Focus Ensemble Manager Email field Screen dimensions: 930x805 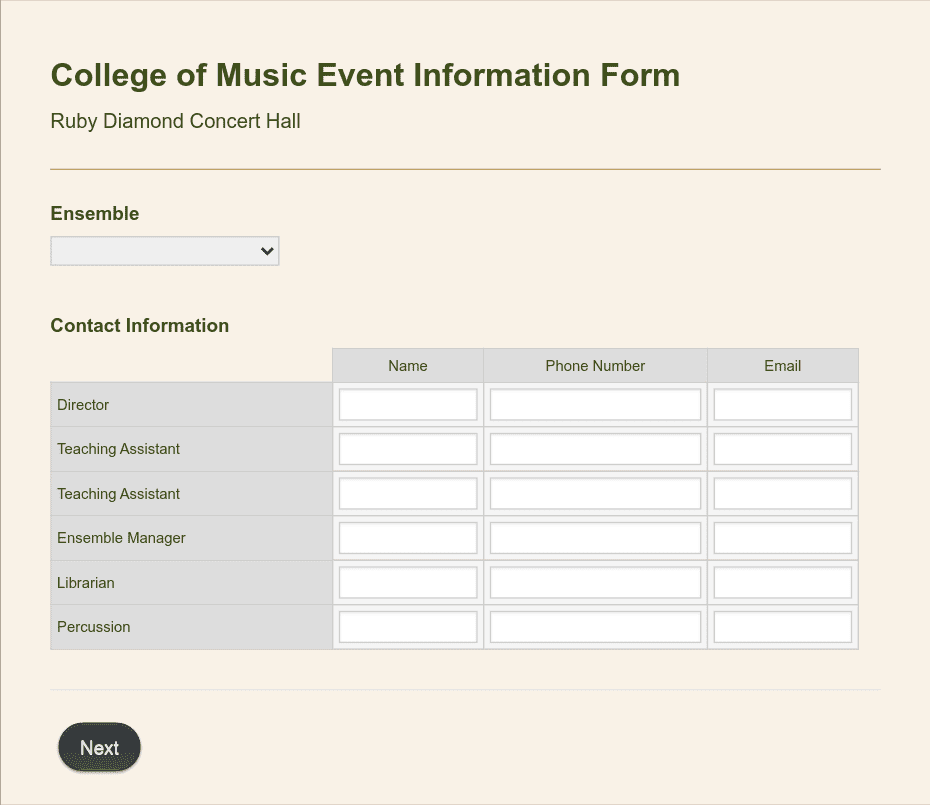(x=782, y=538)
